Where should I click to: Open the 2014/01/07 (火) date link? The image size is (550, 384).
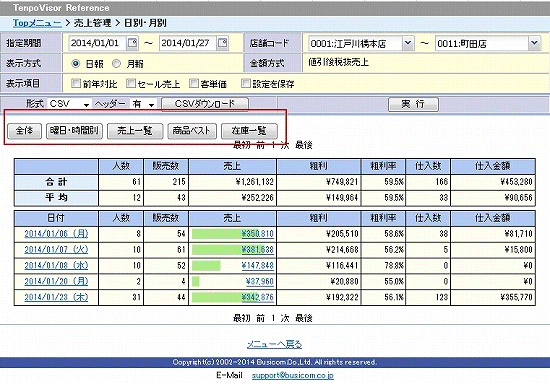point(56,250)
